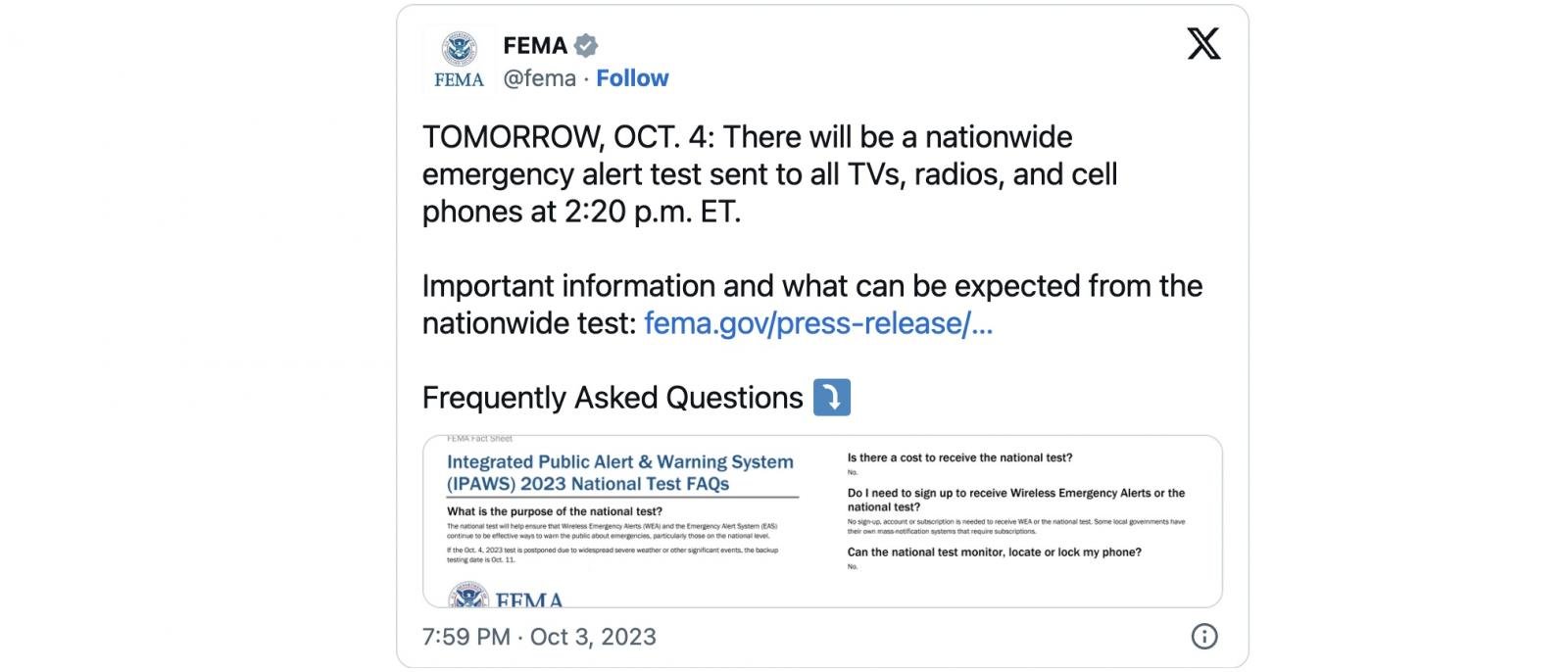Click the IPAWS fact sheet title heading
The width and height of the screenshot is (1568, 672).
(620, 472)
